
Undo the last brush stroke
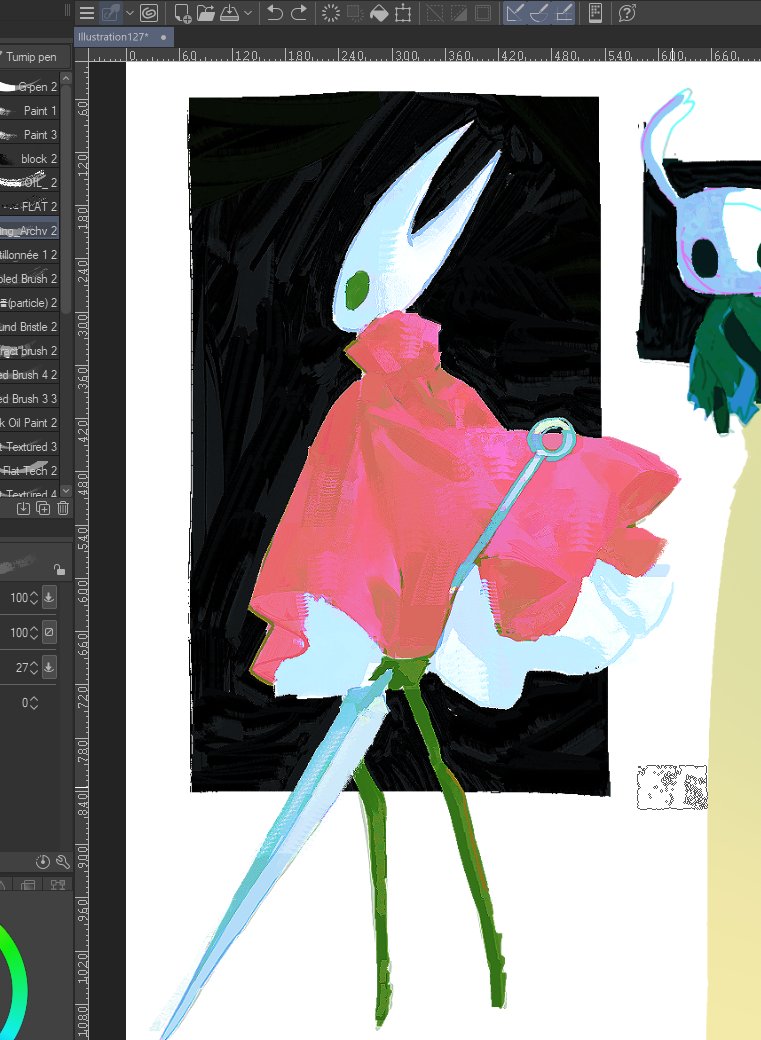[275, 13]
